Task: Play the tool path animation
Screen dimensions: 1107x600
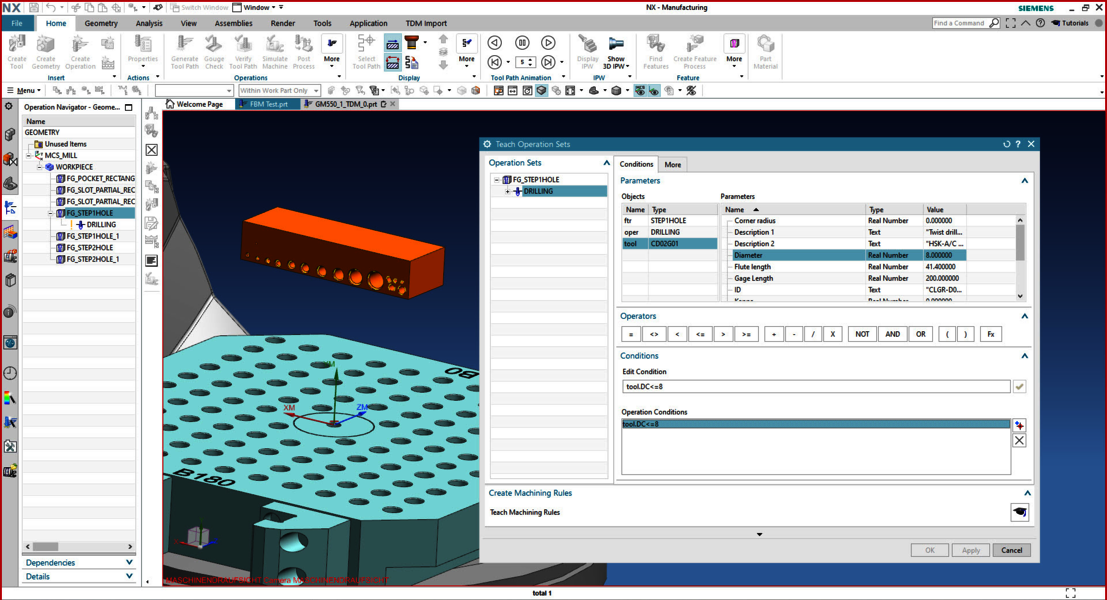Action: coord(548,43)
